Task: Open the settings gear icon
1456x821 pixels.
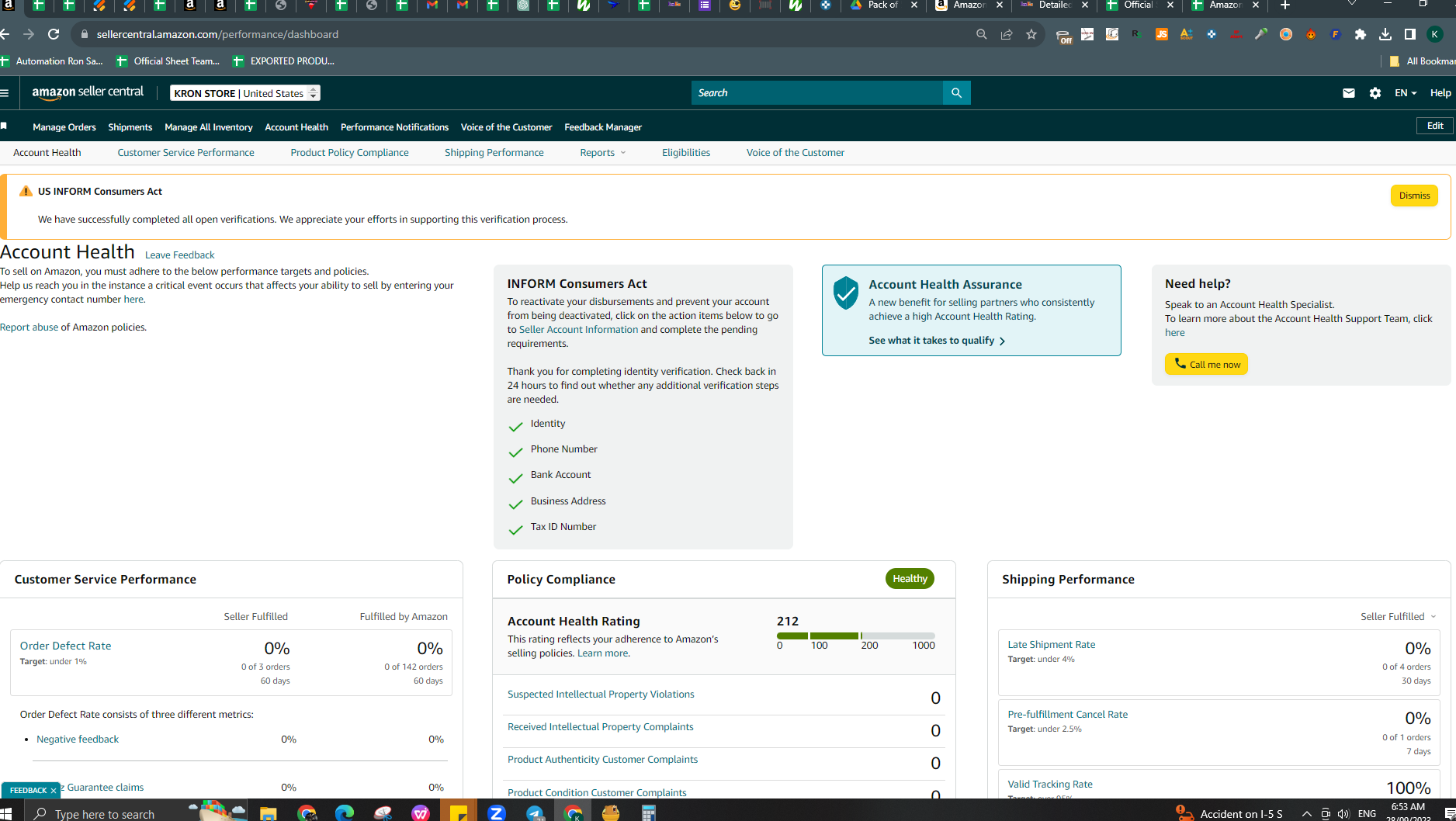Action: tap(1375, 93)
